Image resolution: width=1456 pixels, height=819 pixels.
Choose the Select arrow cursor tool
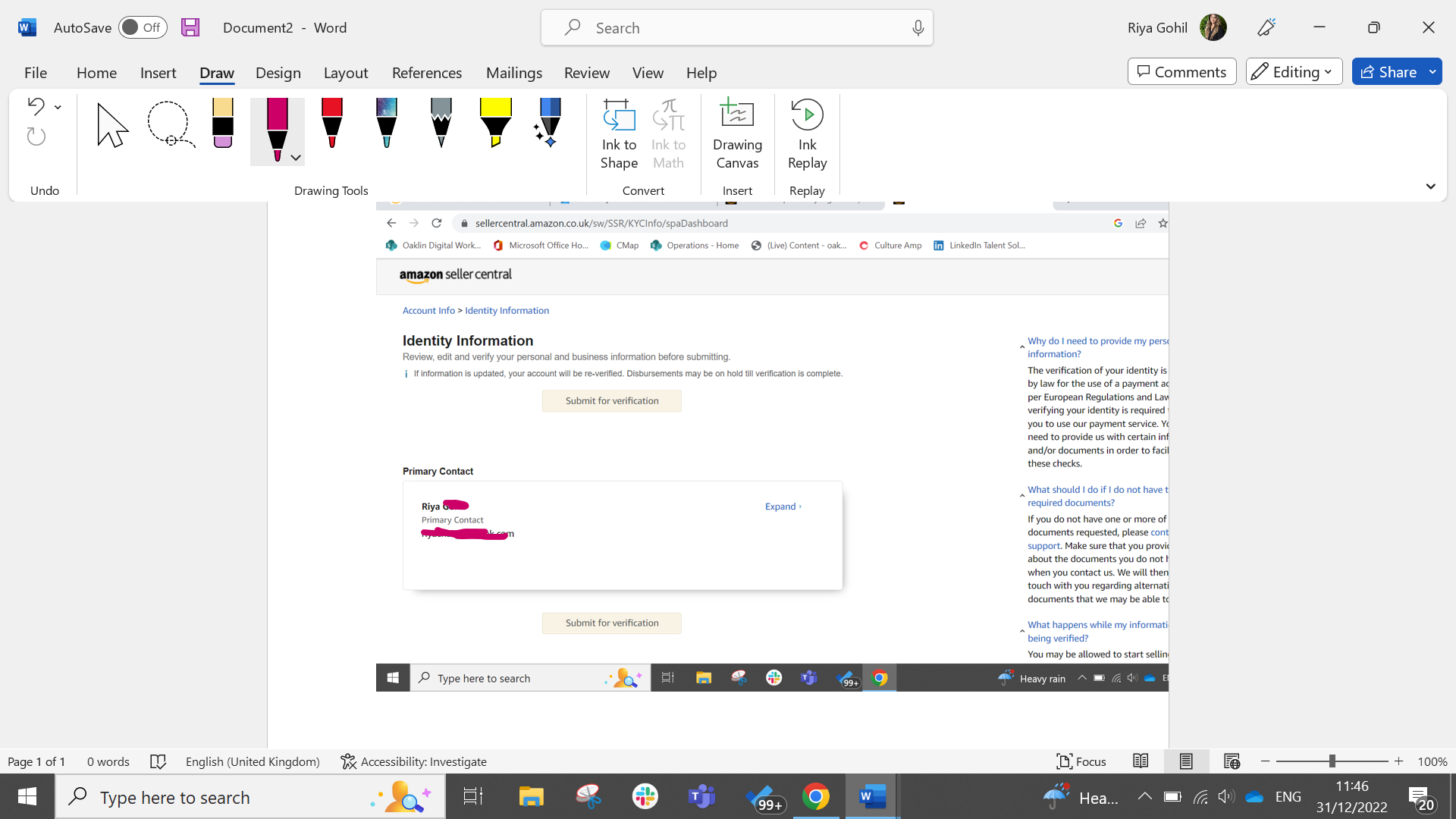tap(112, 125)
